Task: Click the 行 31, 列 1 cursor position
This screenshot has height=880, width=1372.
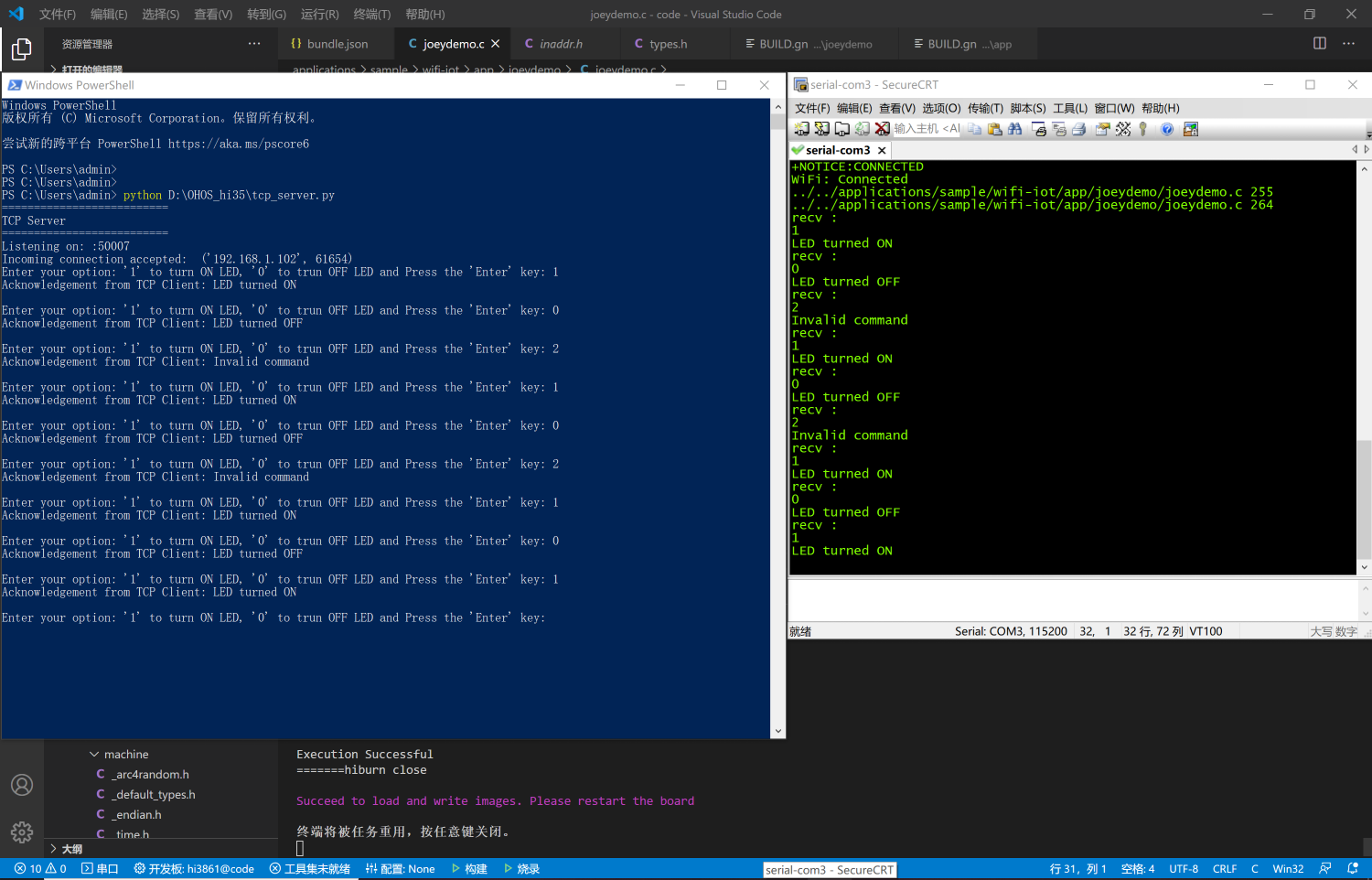Action: (x=1078, y=869)
